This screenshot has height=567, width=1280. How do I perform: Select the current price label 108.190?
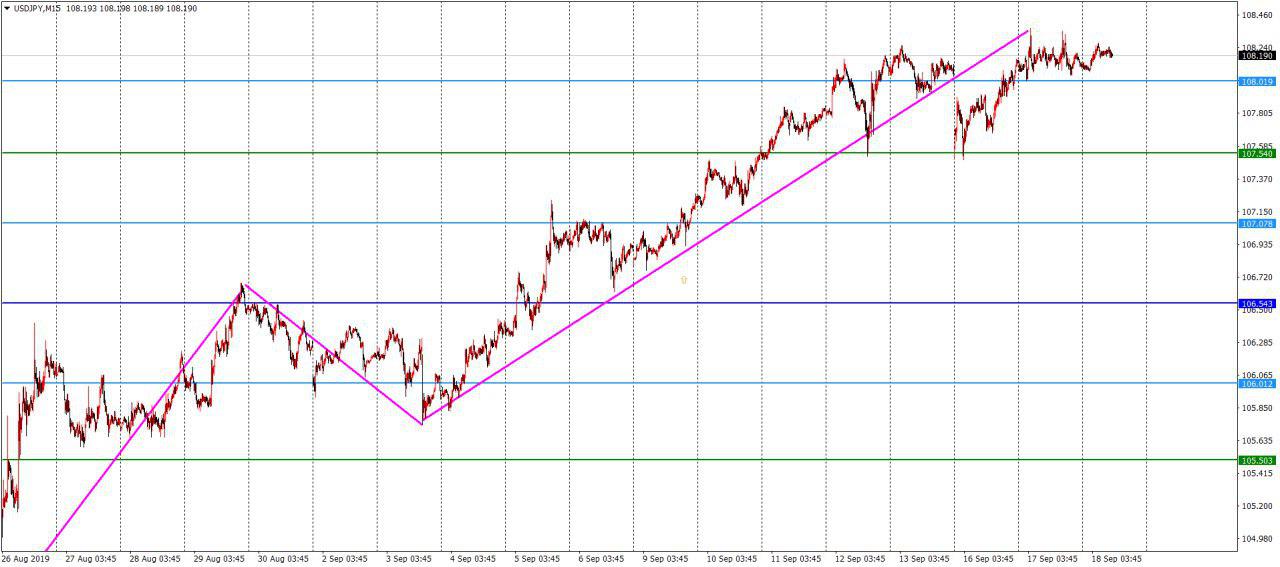point(1257,56)
